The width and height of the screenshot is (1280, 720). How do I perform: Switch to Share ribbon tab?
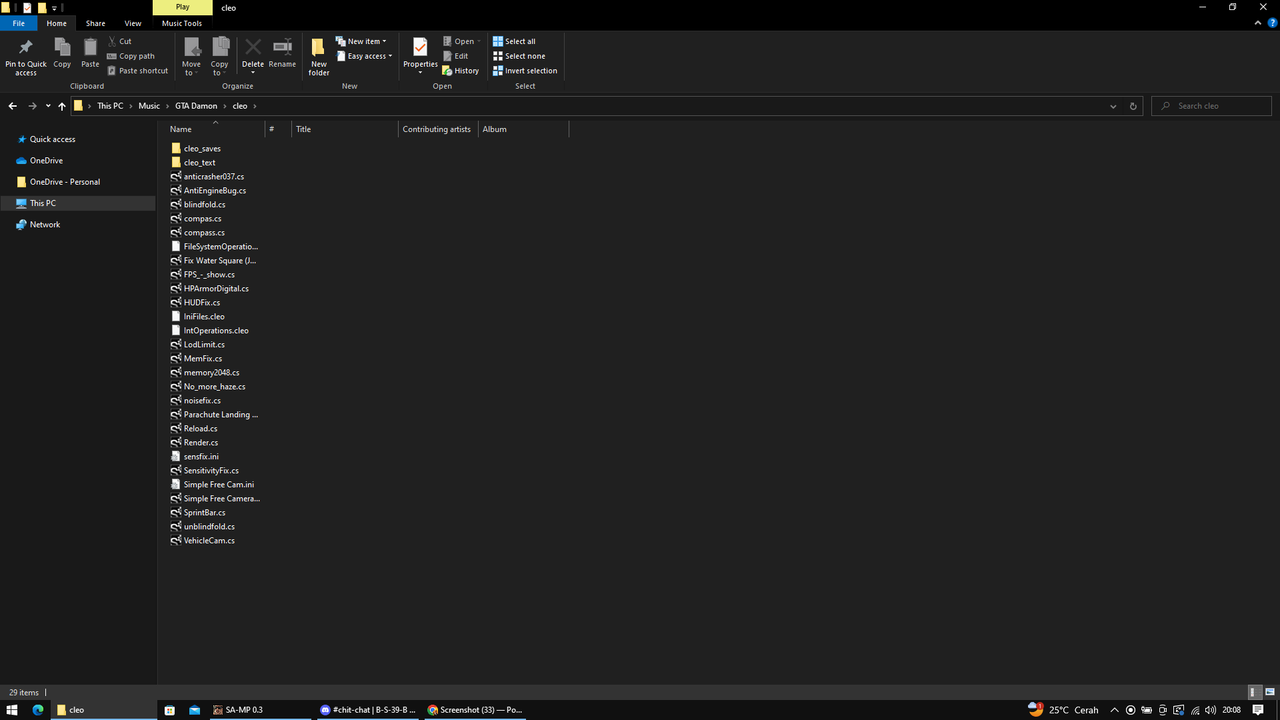pyautogui.click(x=95, y=23)
